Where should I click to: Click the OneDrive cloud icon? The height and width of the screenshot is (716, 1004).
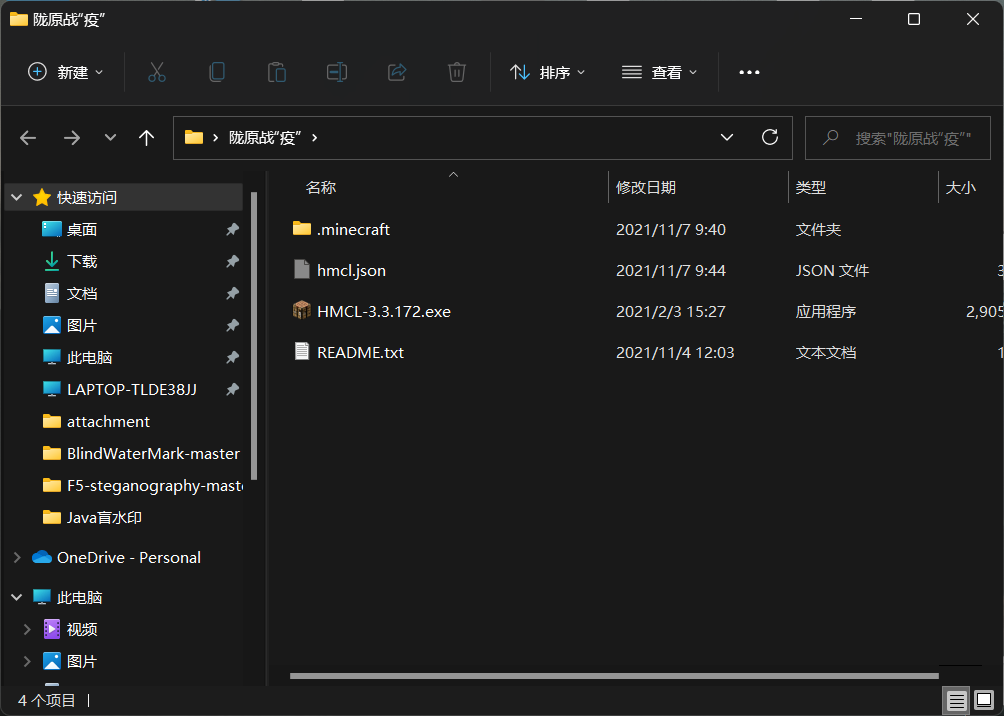click(42, 557)
